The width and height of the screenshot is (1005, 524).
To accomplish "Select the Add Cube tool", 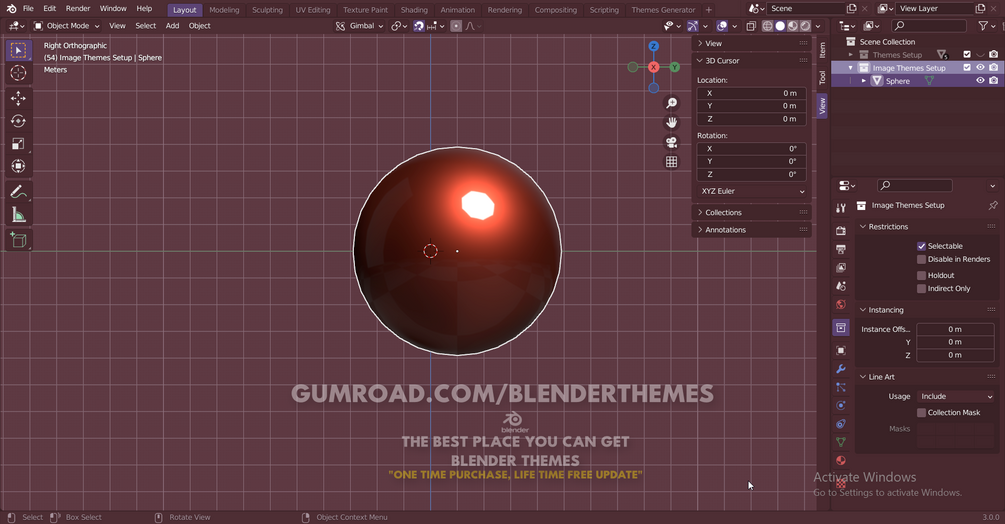I will [x=18, y=240].
